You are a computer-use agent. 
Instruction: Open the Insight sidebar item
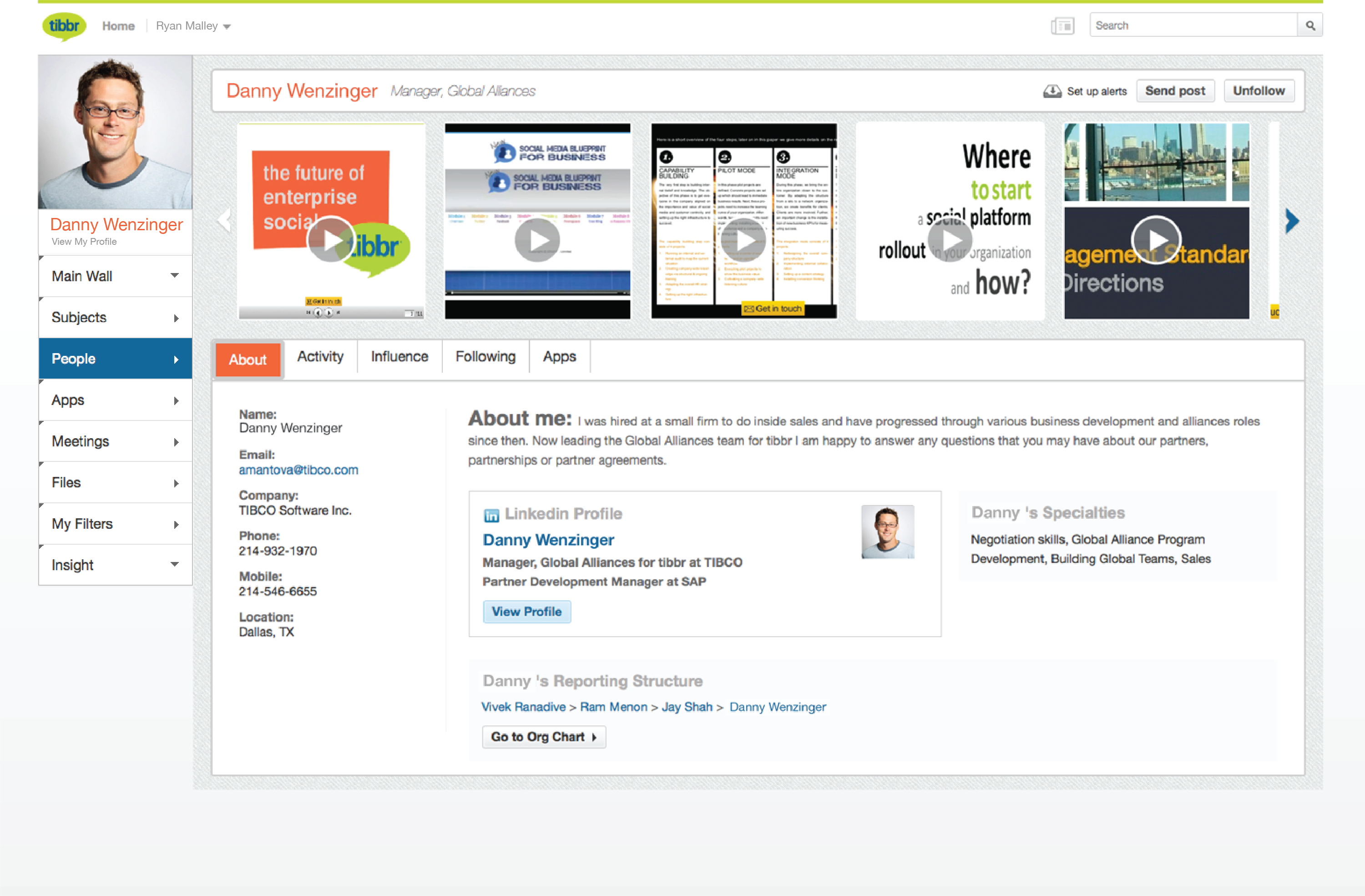pos(115,565)
